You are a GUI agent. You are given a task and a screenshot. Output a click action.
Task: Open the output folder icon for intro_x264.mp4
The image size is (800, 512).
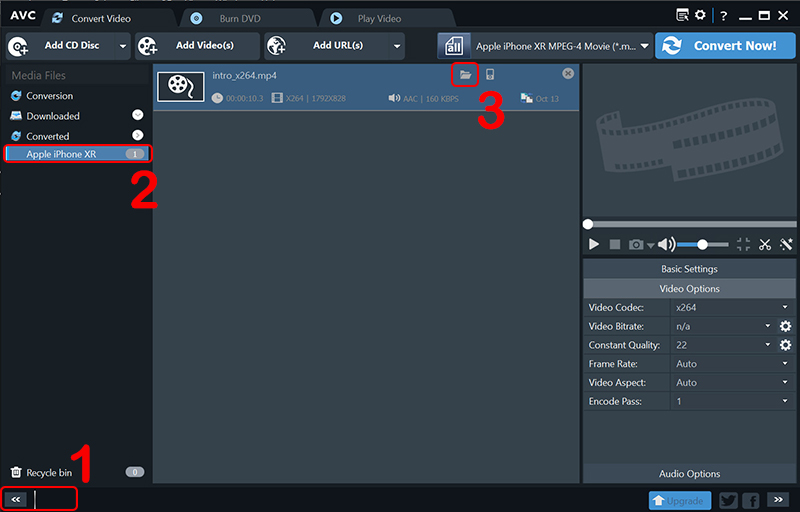[465, 74]
